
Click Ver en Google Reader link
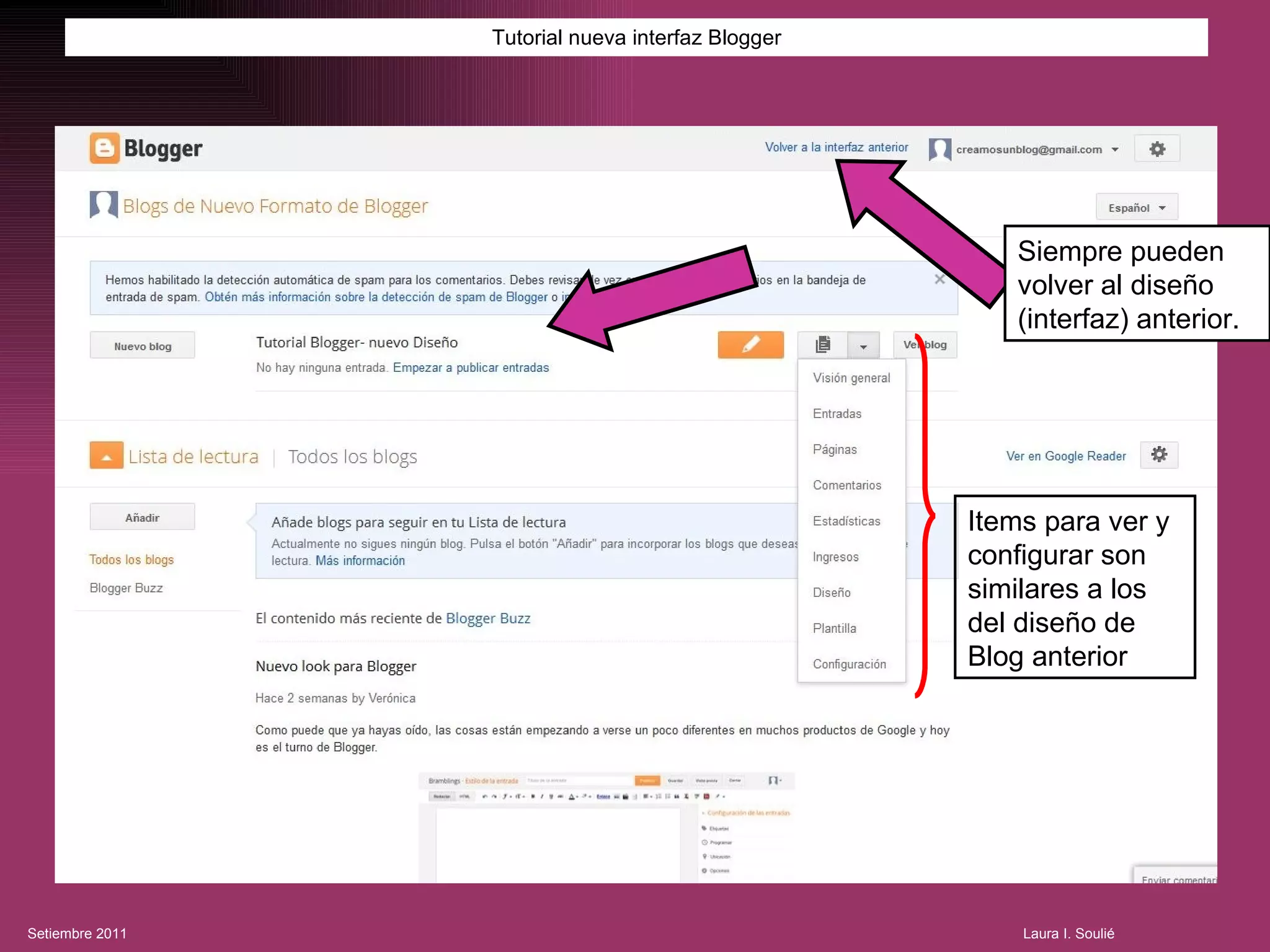(x=1065, y=456)
